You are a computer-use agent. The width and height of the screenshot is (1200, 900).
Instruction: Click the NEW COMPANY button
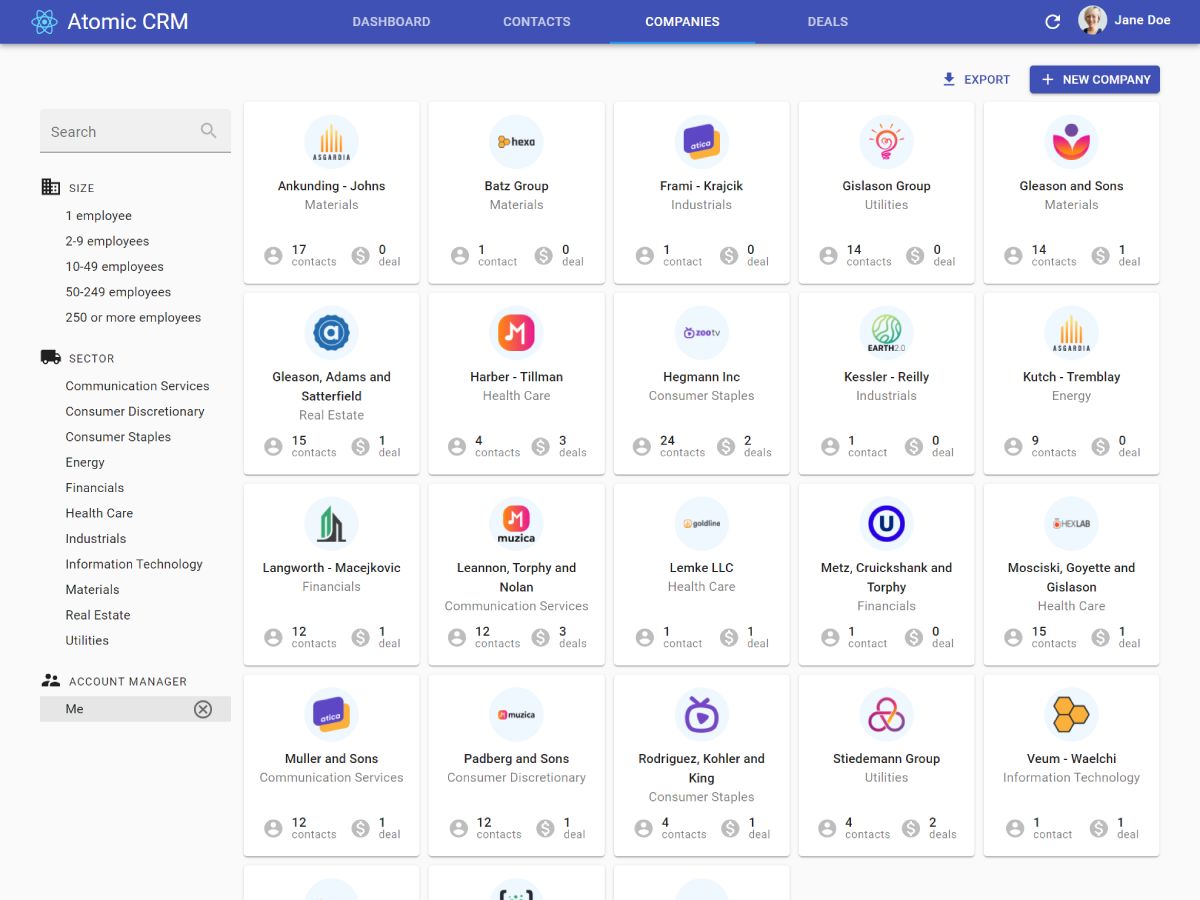1094,79
